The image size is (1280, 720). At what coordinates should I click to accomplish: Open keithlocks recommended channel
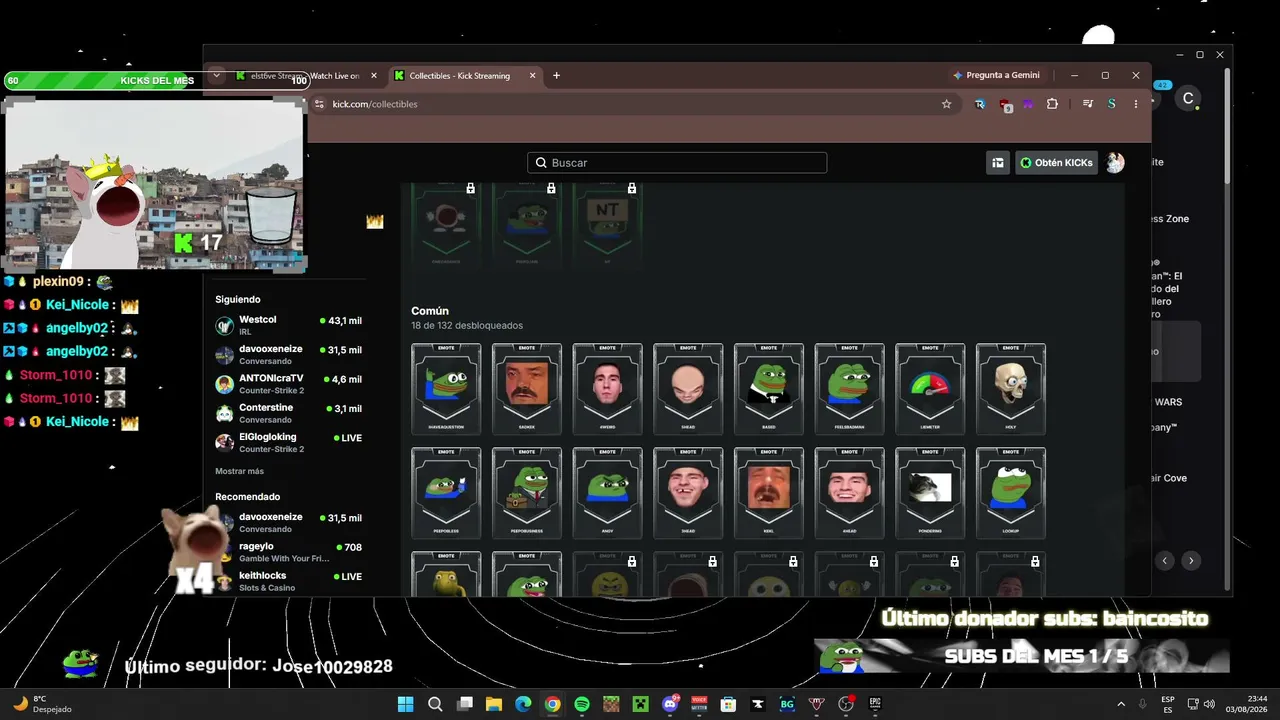click(289, 581)
